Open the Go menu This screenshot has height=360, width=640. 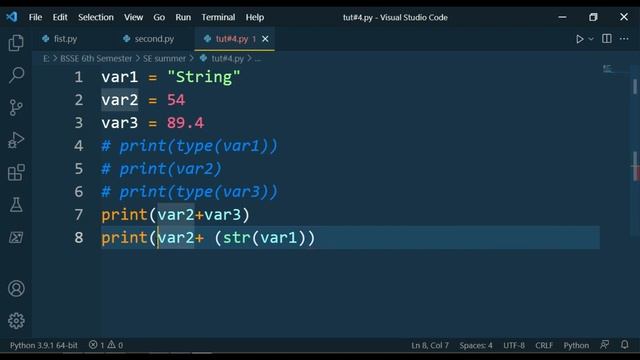click(159, 17)
